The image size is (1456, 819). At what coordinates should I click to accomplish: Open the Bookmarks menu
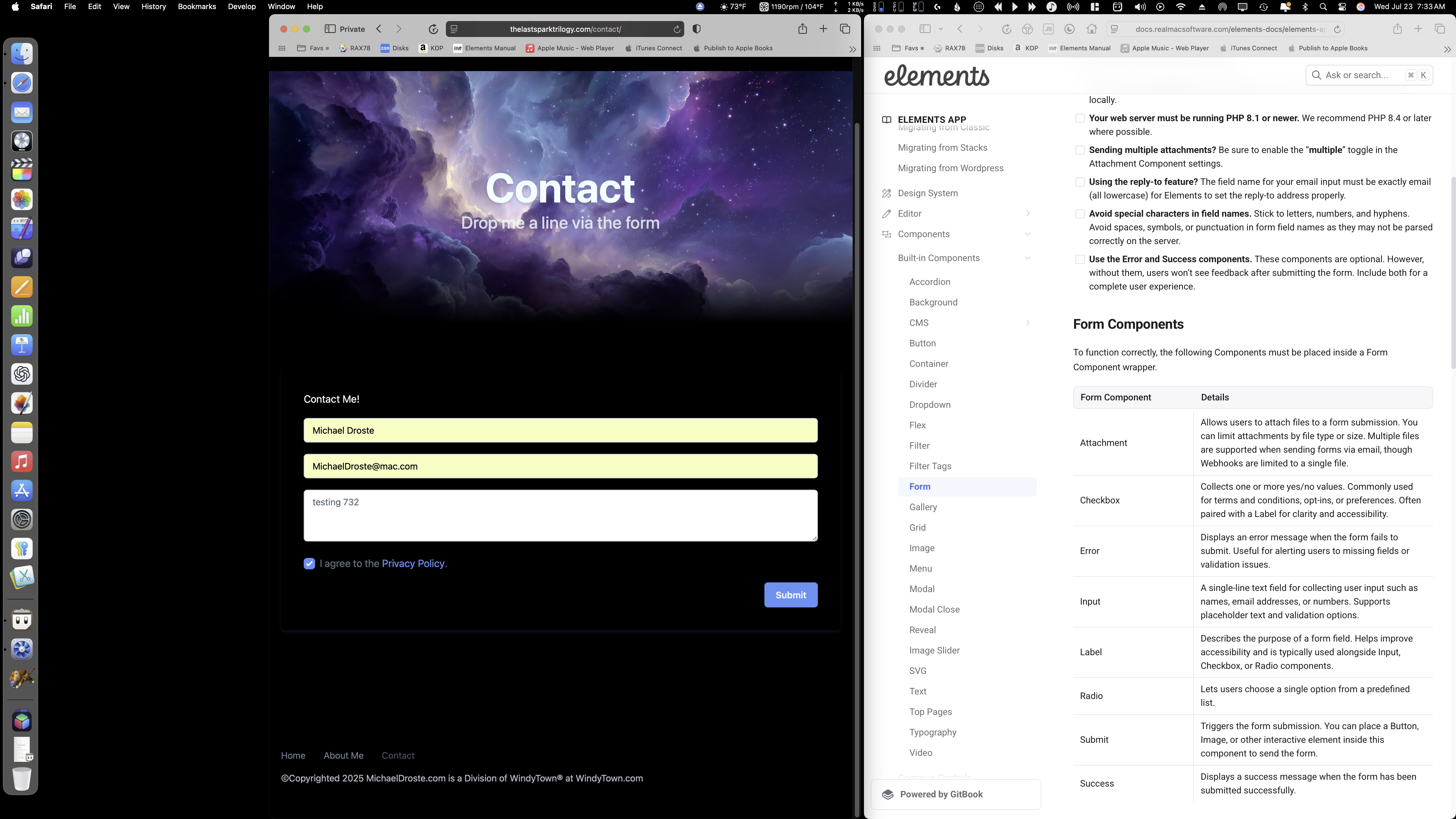(x=197, y=7)
